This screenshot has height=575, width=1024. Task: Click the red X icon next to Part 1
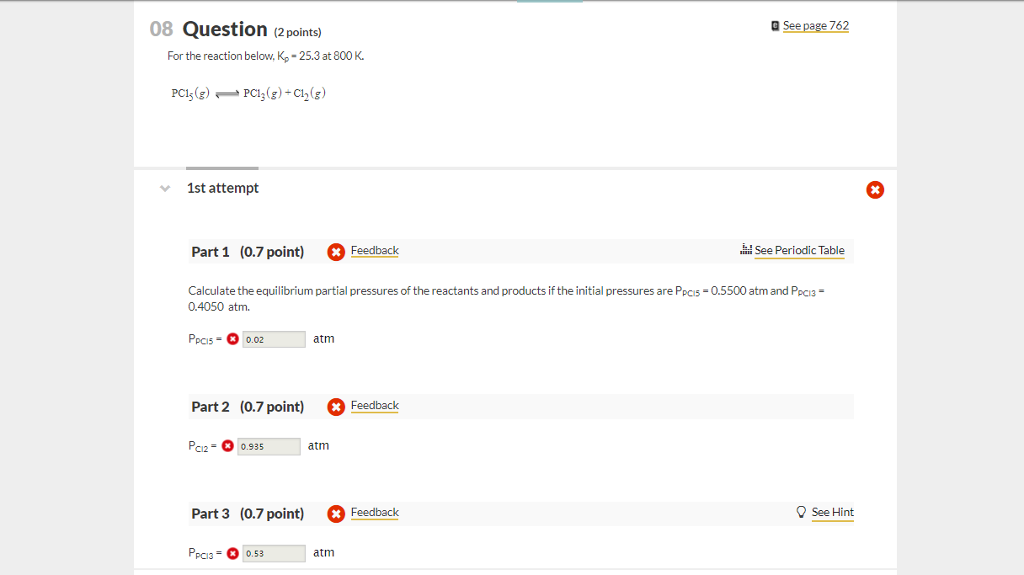pos(336,252)
